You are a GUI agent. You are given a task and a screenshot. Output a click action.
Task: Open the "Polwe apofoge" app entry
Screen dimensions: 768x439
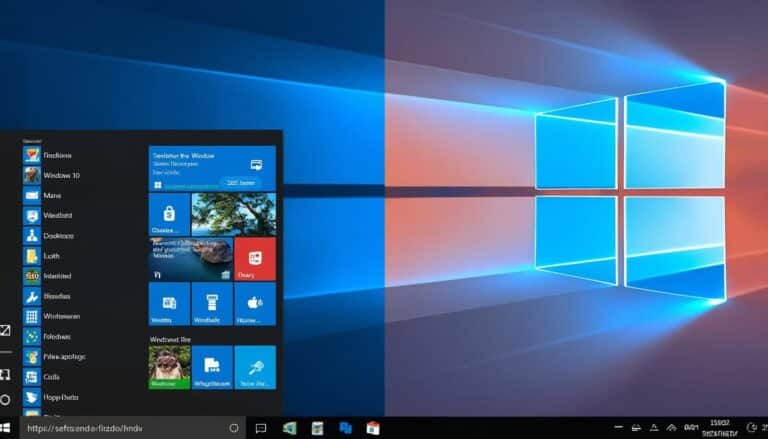point(54,356)
